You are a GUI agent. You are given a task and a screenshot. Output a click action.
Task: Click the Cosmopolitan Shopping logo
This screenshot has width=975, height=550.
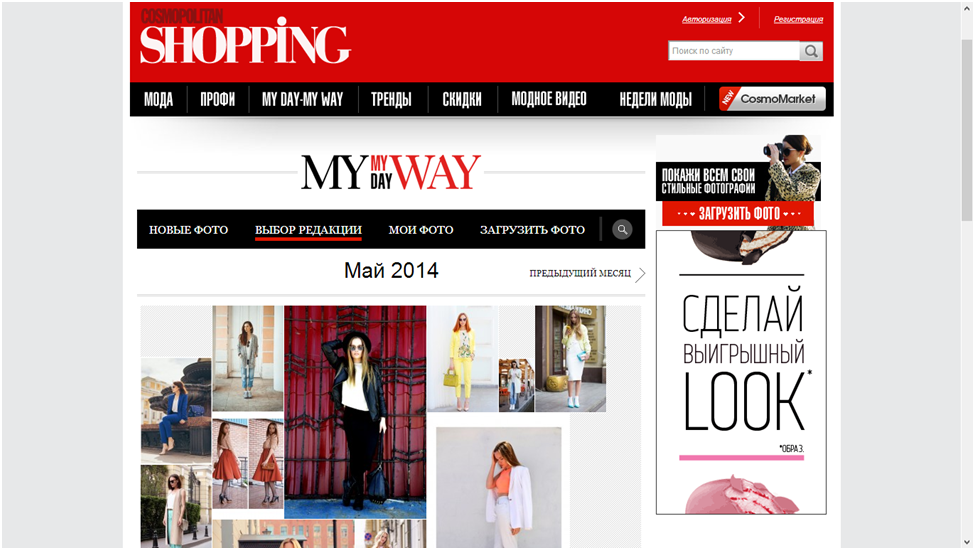(x=245, y=37)
